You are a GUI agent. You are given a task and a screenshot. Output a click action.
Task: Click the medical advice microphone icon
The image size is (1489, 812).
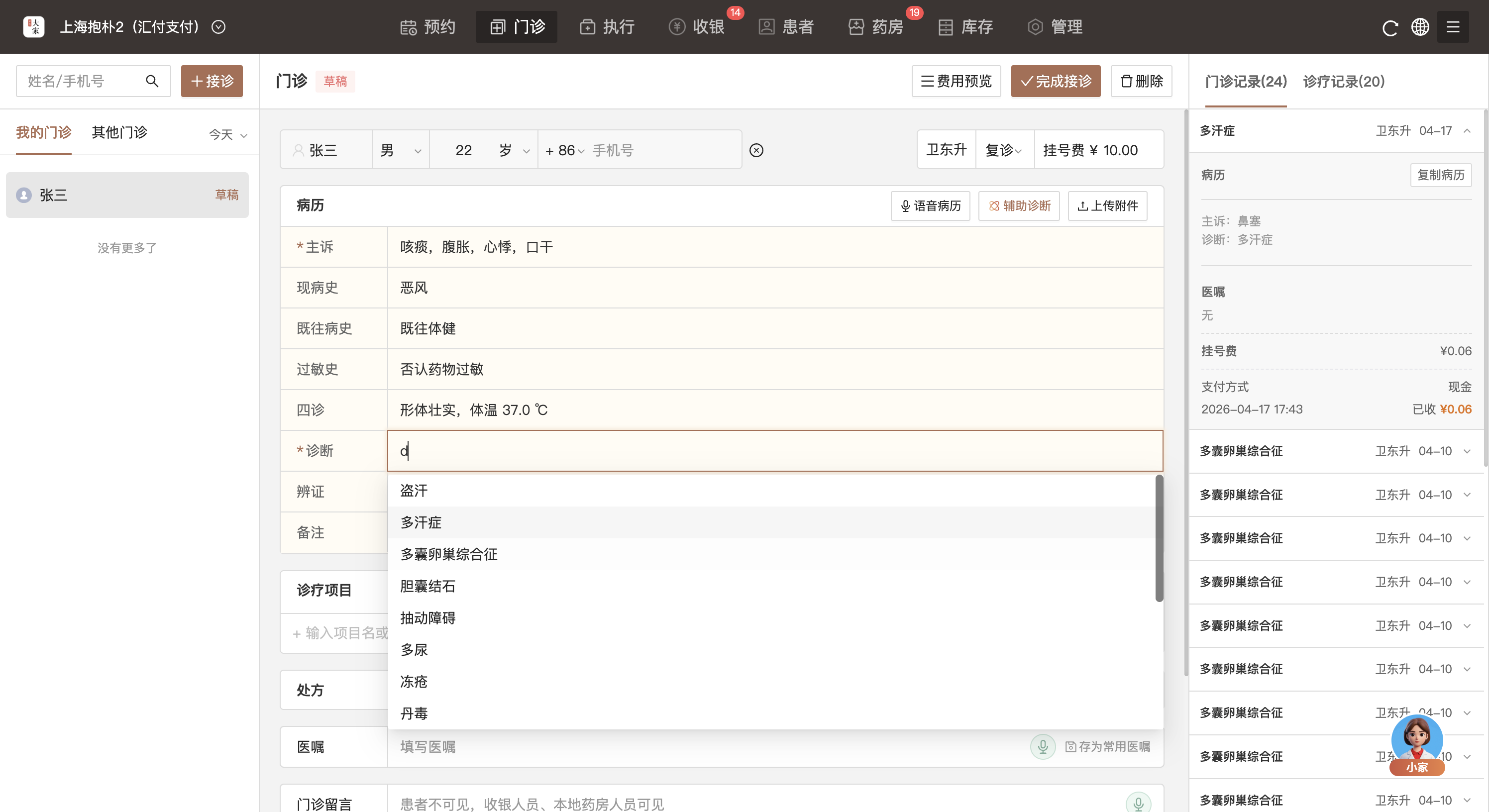click(x=1043, y=746)
